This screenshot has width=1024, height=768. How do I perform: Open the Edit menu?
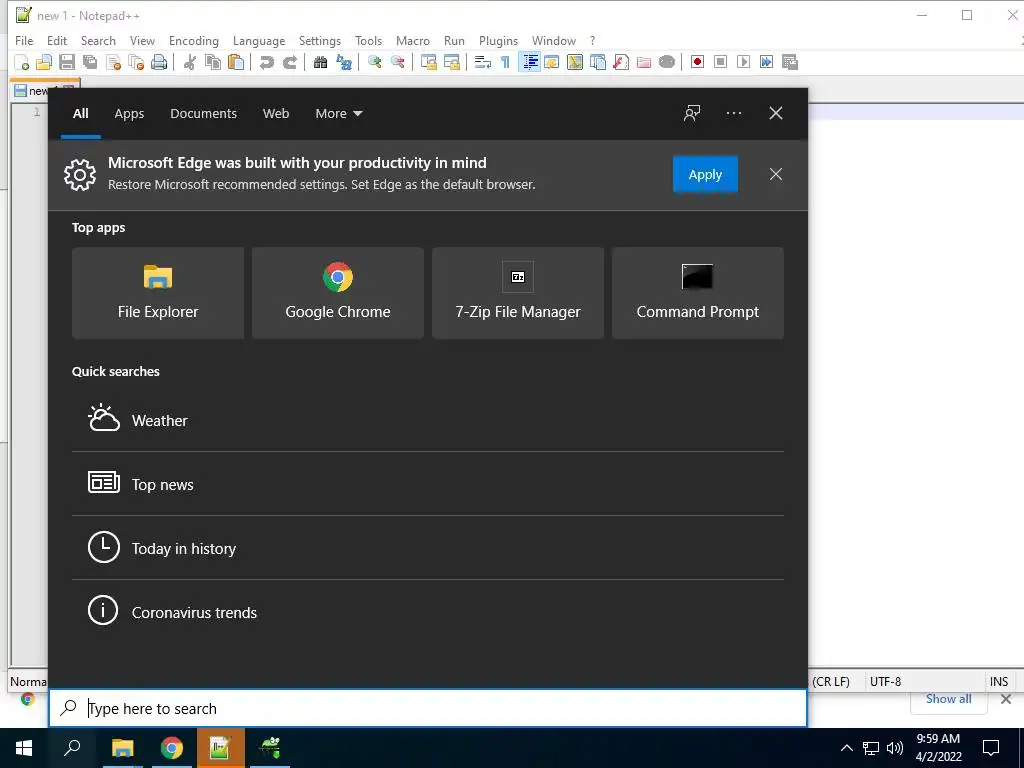57,40
